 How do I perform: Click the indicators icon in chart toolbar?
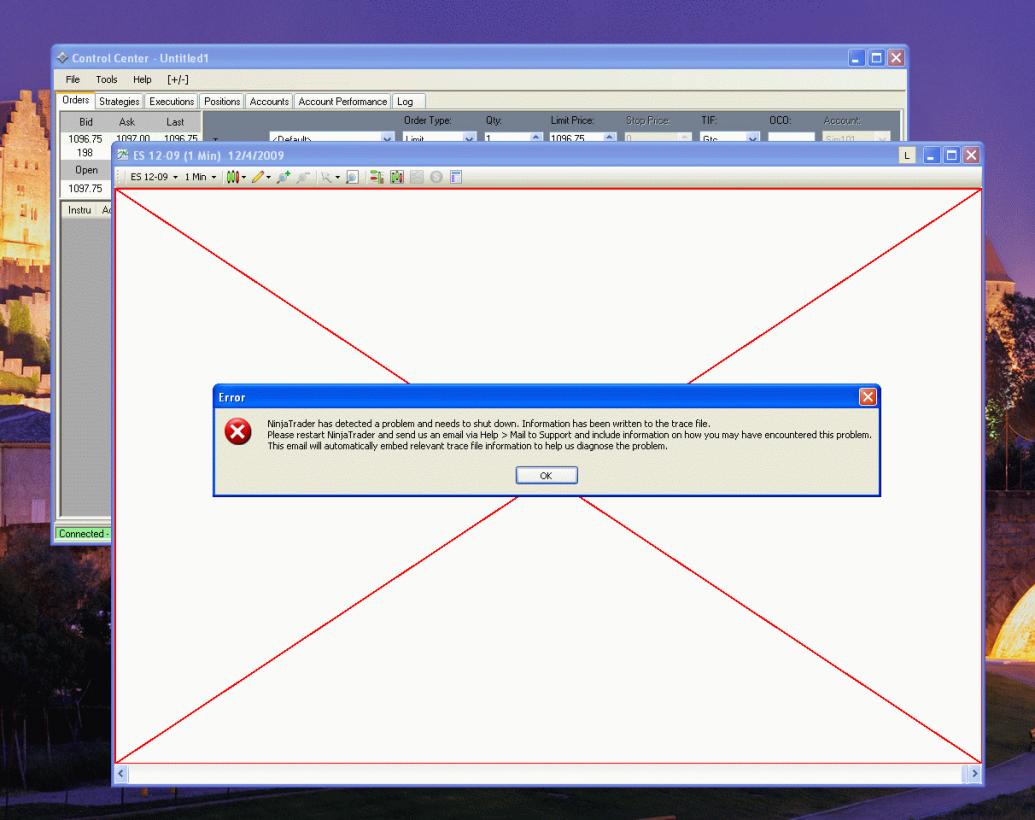pyautogui.click(x=397, y=177)
